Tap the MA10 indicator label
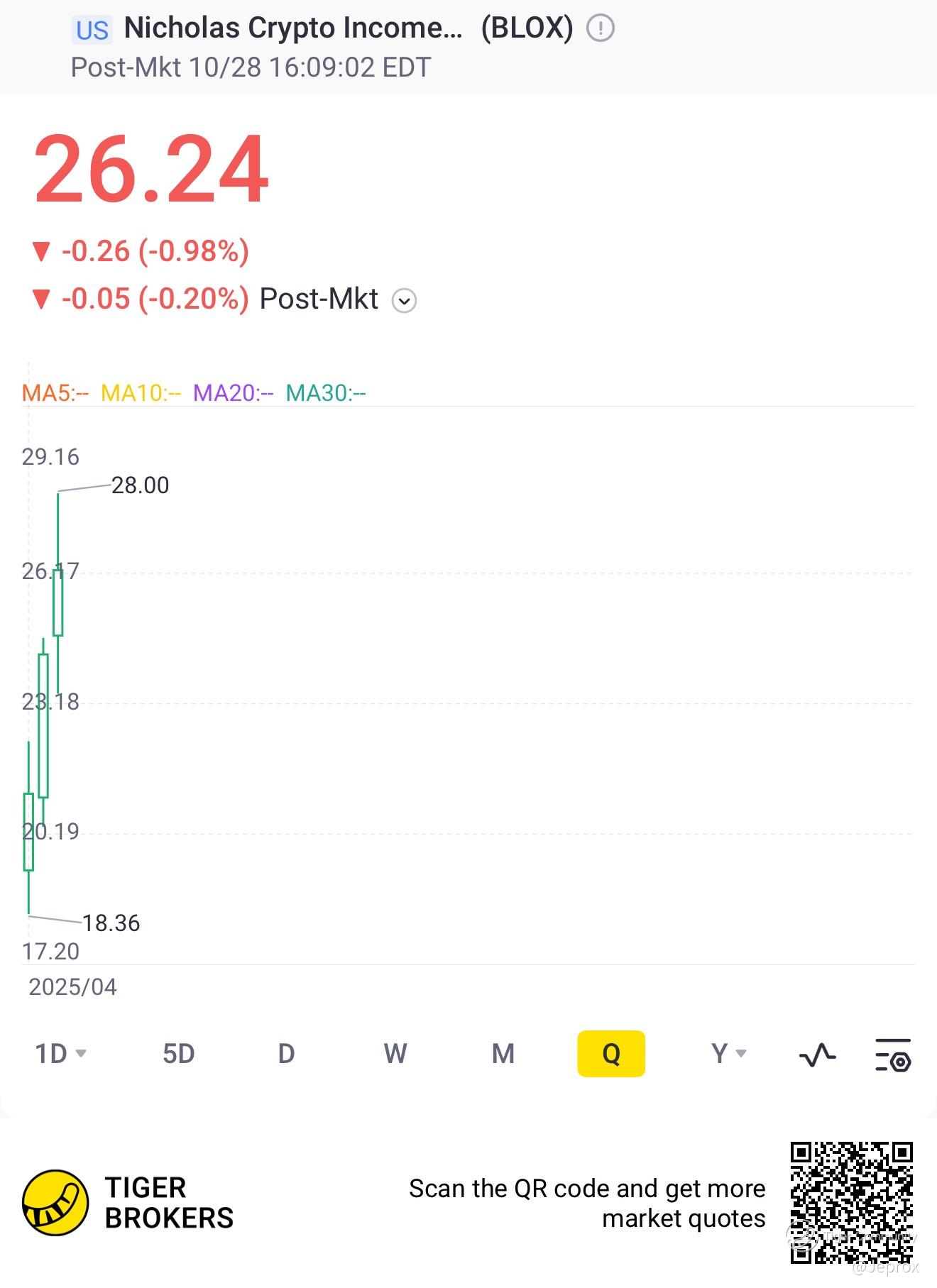The height and width of the screenshot is (1288, 937). 141,392
